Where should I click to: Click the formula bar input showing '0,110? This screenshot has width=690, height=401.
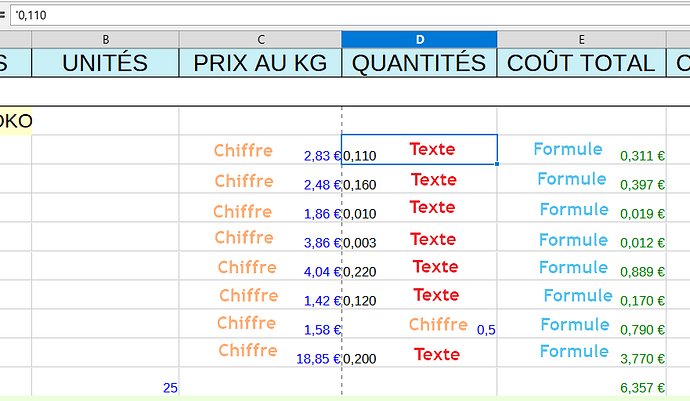pyautogui.click(x=340, y=15)
